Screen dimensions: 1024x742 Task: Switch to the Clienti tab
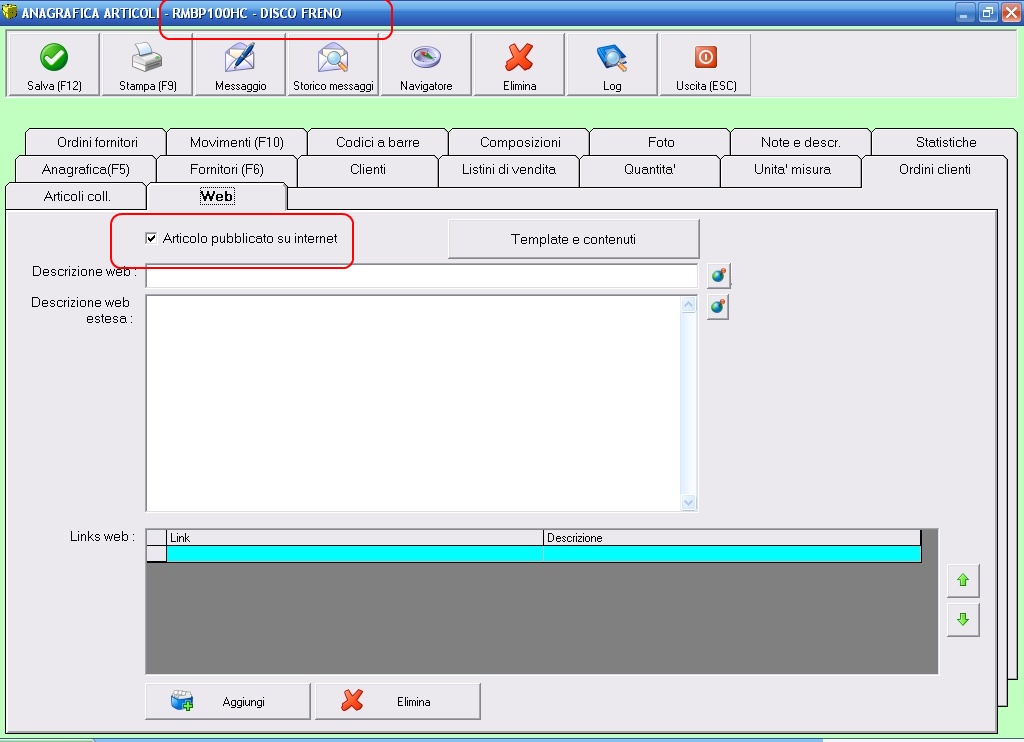[368, 170]
